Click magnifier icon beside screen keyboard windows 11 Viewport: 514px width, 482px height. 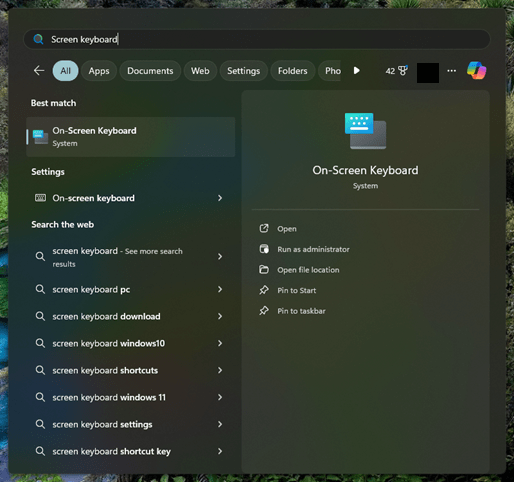tap(40, 397)
